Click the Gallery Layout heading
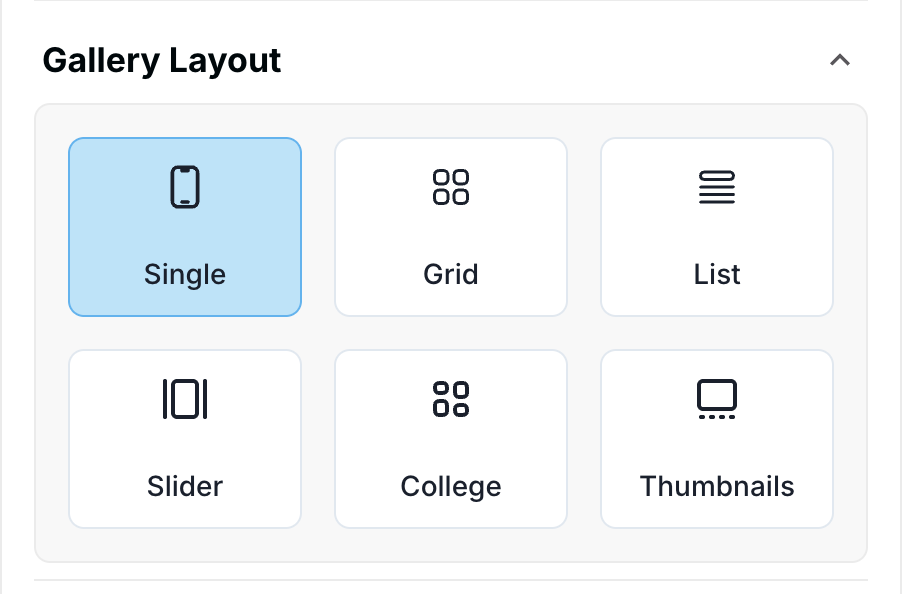The width and height of the screenshot is (906, 594). click(x=162, y=61)
